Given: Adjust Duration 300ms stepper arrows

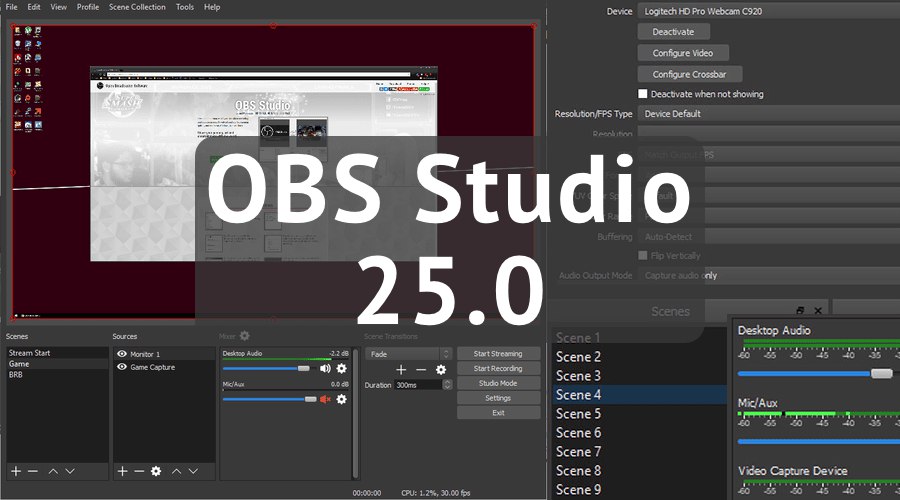Looking at the screenshot, I should [447, 385].
